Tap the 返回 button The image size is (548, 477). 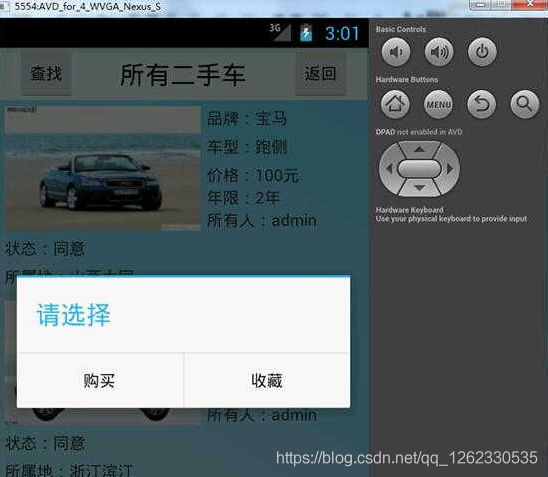[320, 74]
